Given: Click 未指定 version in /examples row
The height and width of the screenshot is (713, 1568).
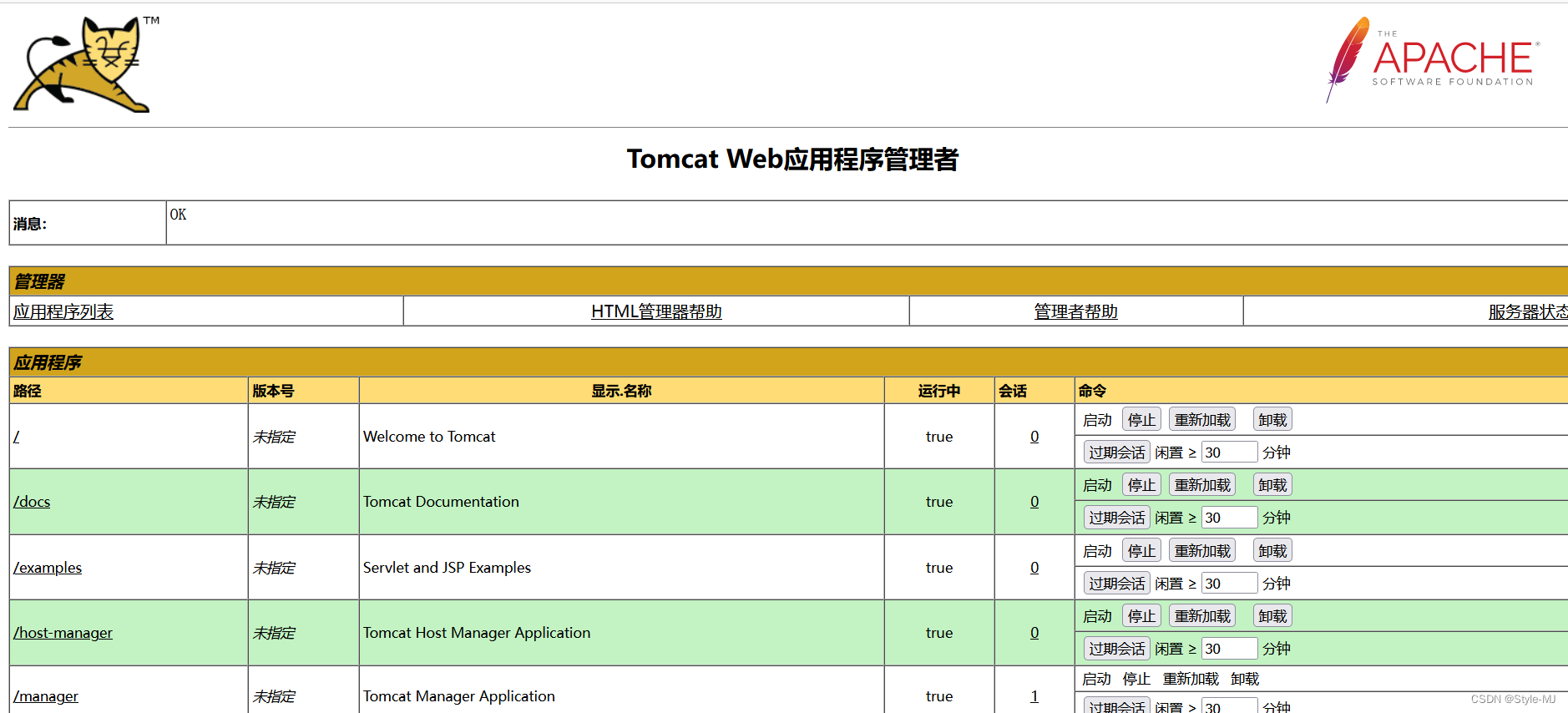Looking at the screenshot, I should [x=274, y=568].
